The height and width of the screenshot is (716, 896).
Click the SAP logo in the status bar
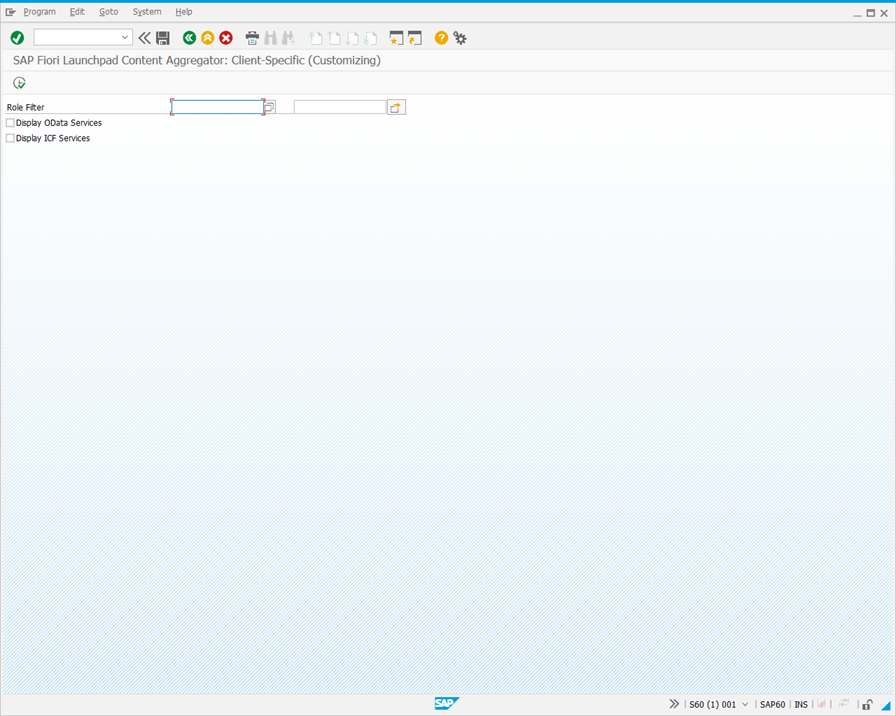(x=446, y=704)
